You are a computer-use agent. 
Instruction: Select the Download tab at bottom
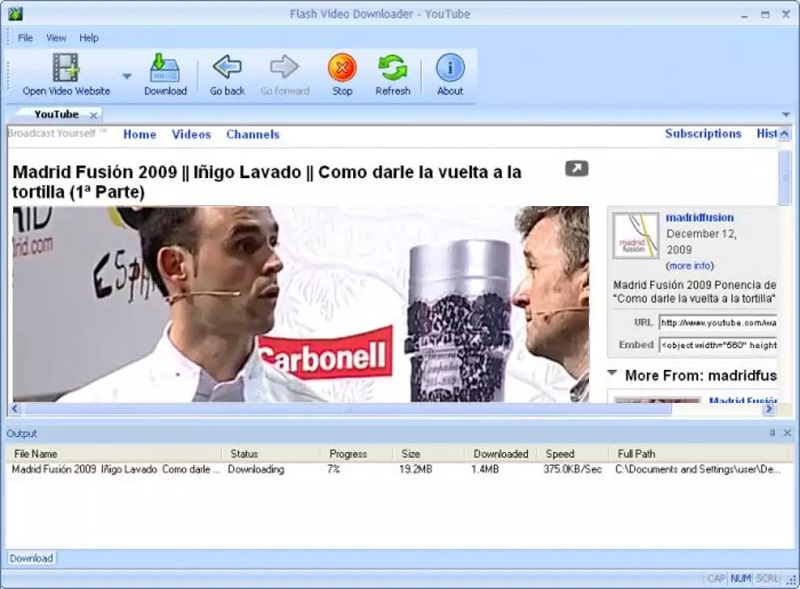click(31, 558)
